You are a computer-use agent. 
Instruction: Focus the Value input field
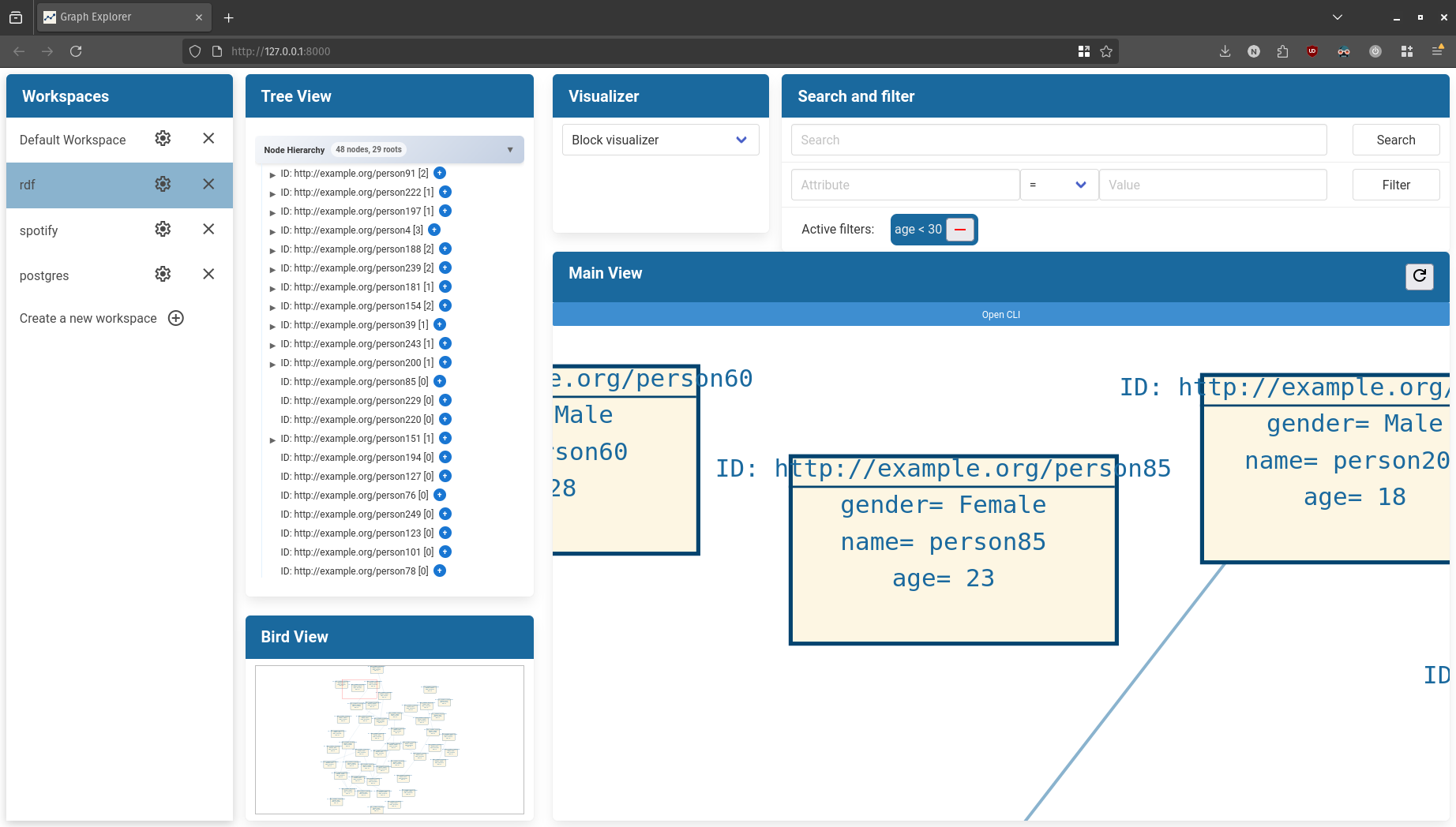click(1212, 185)
